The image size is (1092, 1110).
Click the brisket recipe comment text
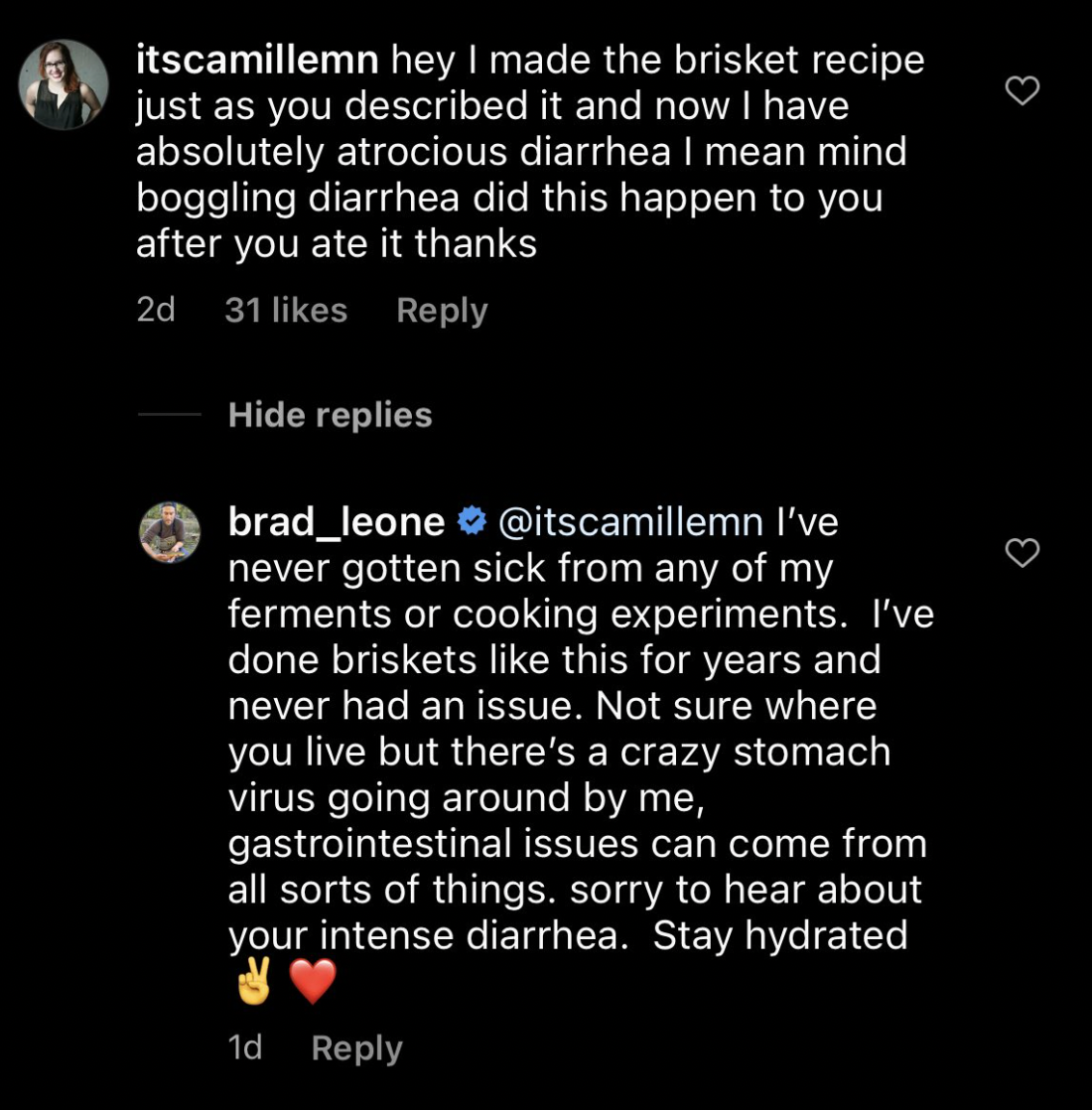521,152
